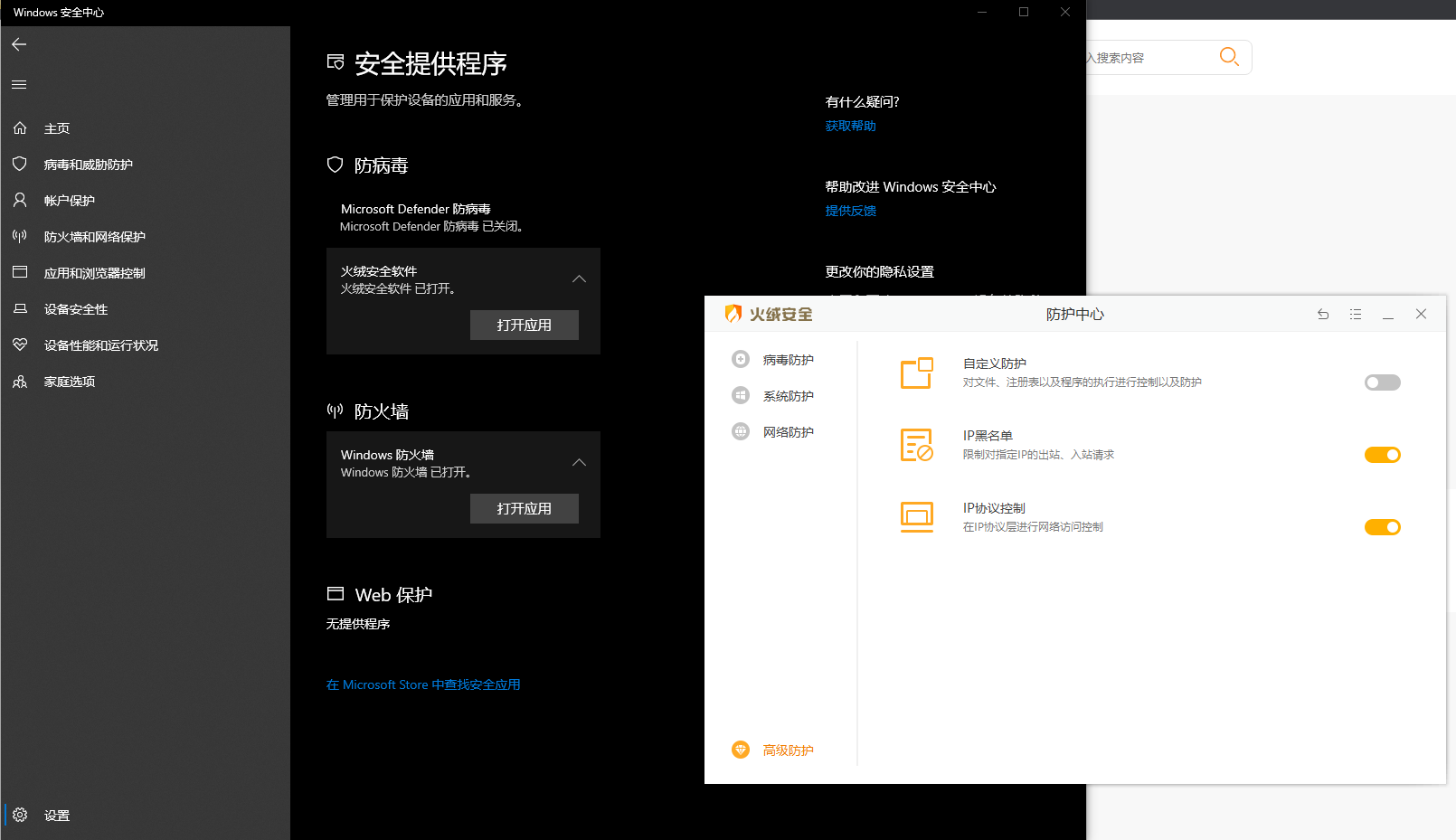Switch to the 系统防护 tab

tap(789, 396)
